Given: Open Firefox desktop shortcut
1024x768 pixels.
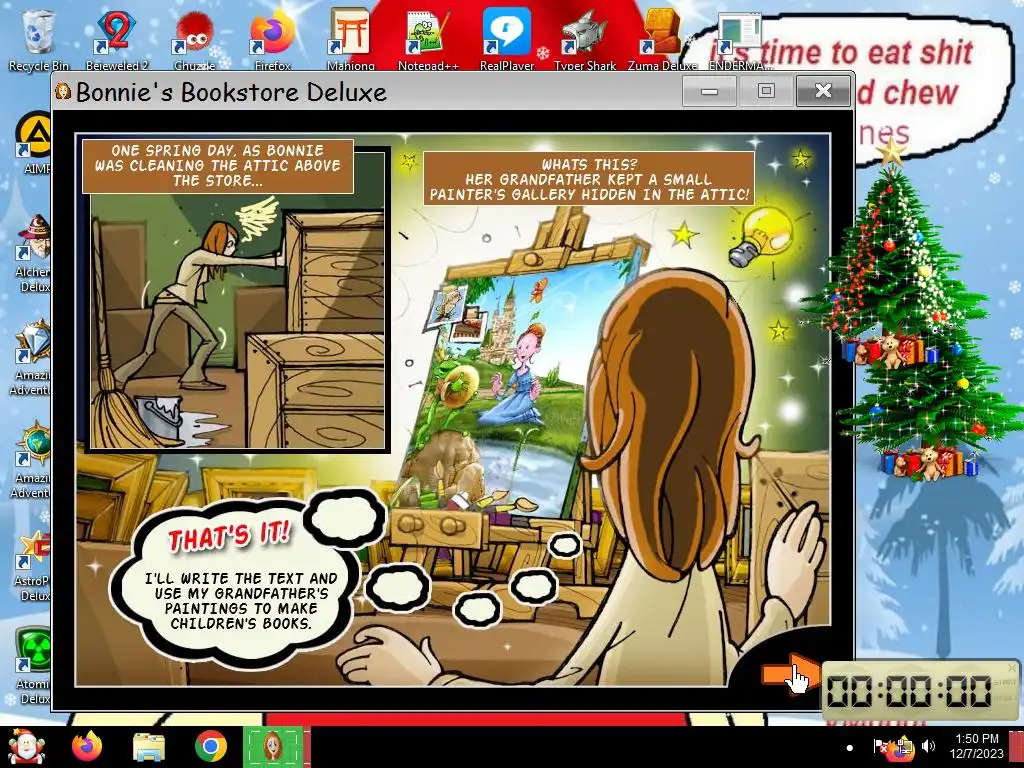Looking at the screenshot, I should pyautogui.click(x=272, y=38).
